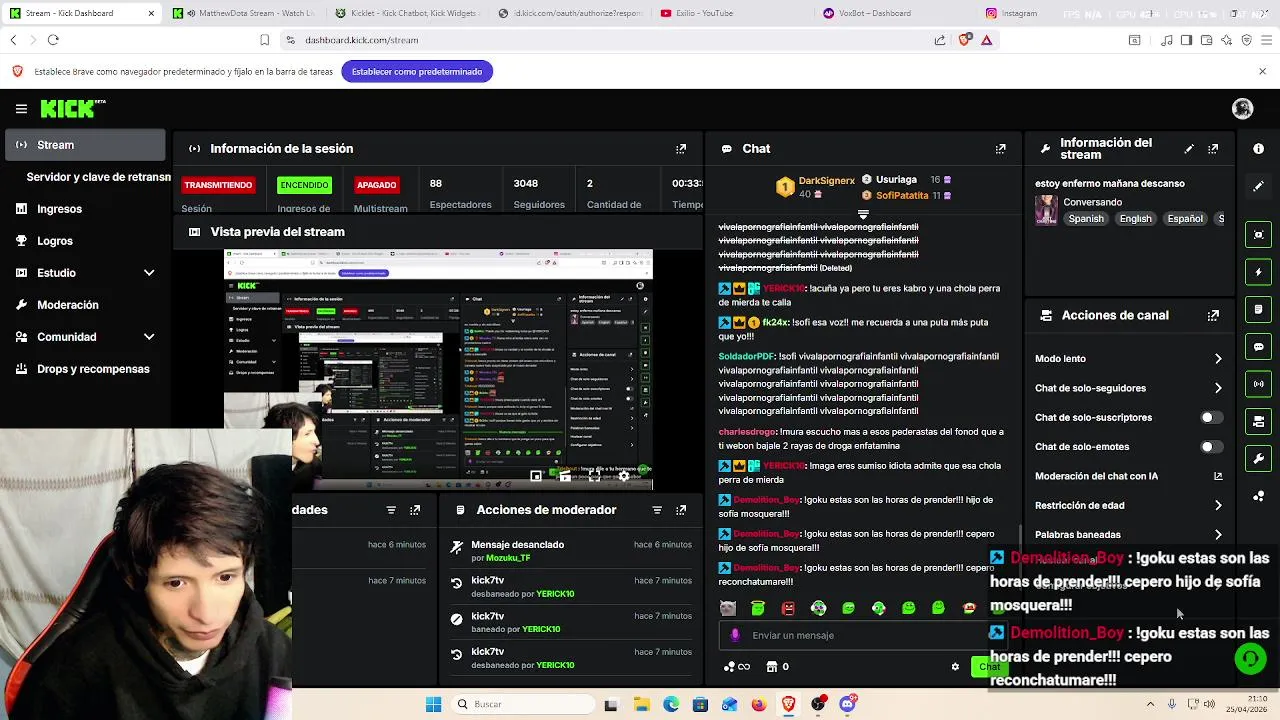Filter the Acciones de moderador list
Viewport: 1280px width, 720px height.
pos(657,510)
